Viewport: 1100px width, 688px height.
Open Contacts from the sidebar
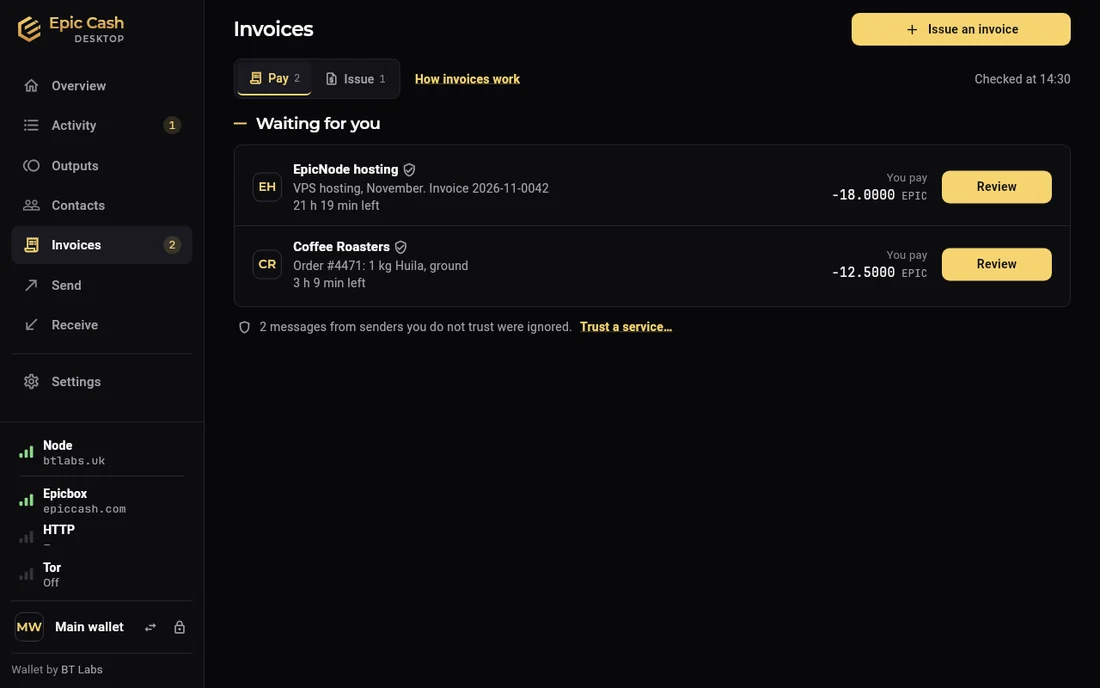102,205
